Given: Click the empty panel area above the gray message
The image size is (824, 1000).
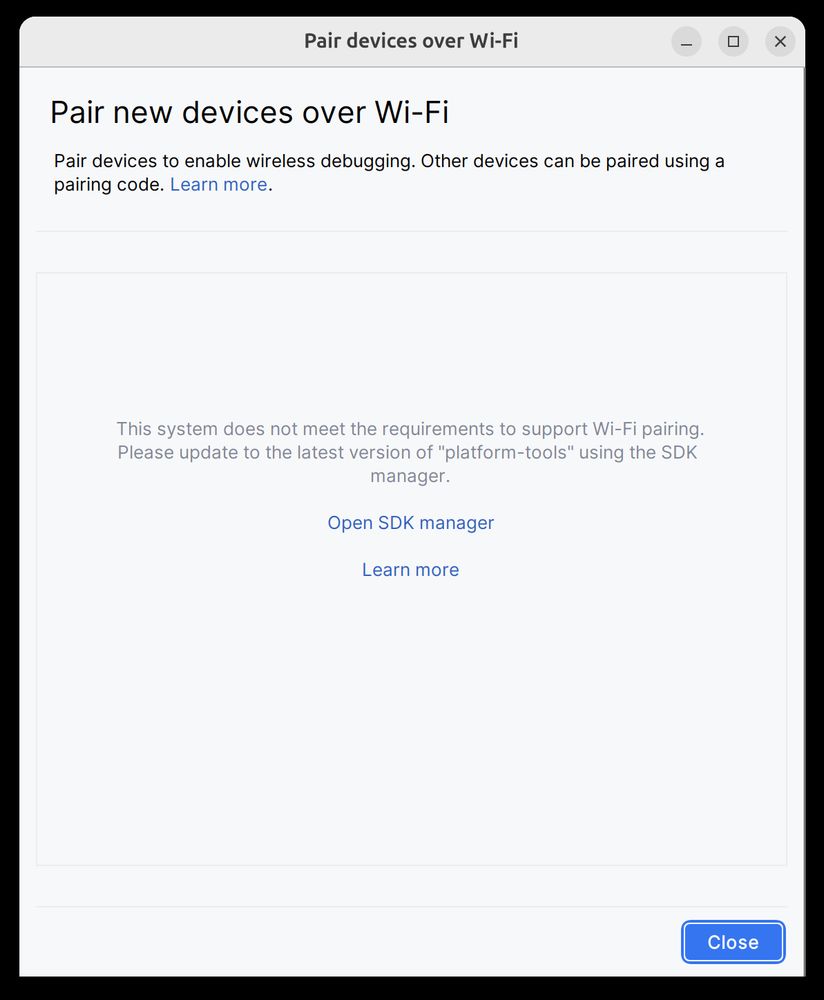Looking at the screenshot, I should 411,344.
